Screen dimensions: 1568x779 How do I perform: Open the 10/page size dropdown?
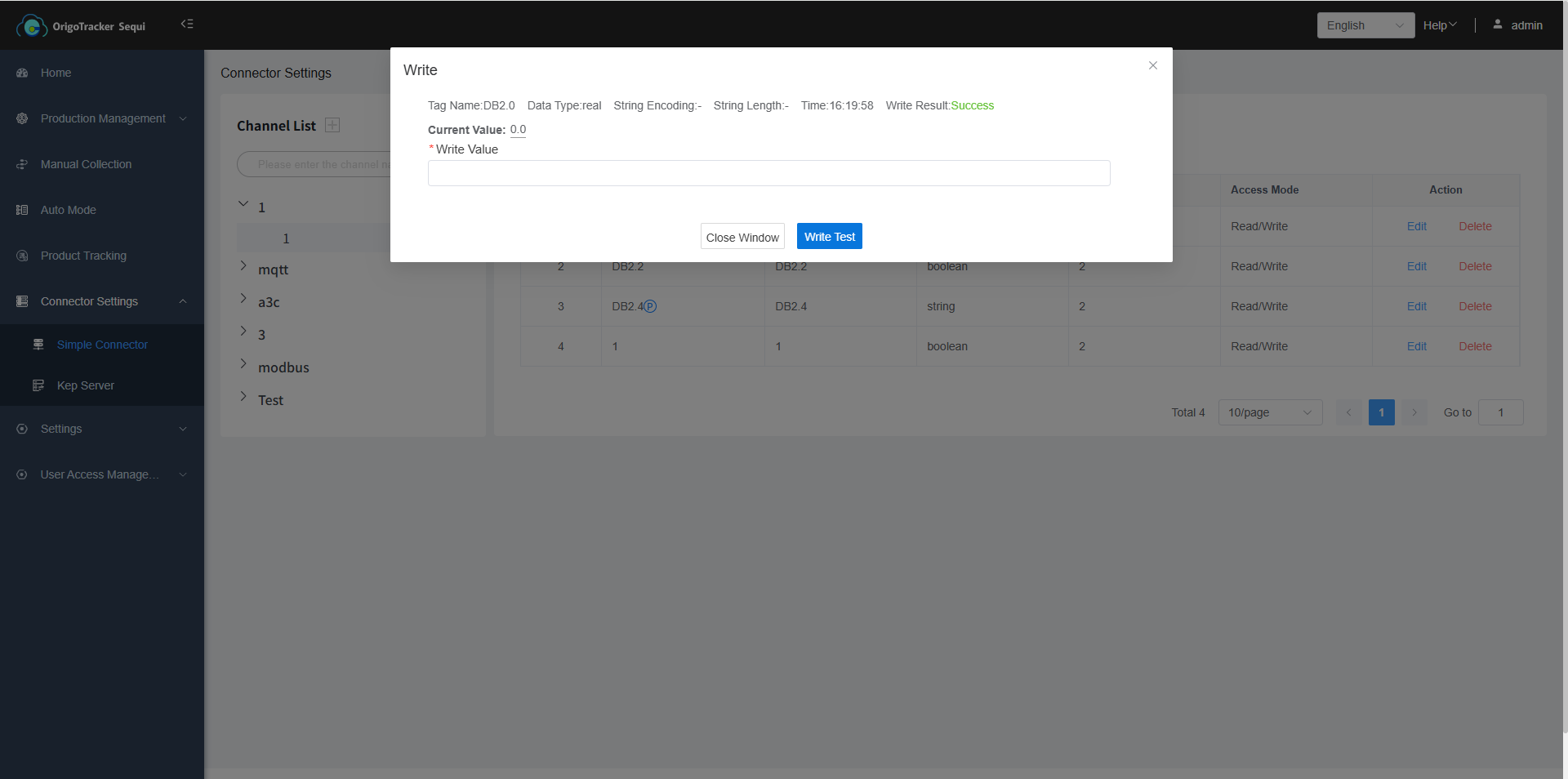[1269, 412]
